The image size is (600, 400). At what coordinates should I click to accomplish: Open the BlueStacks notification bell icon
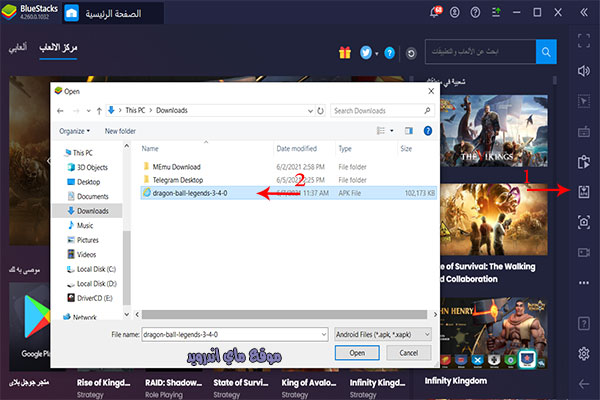[x=435, y=12]
